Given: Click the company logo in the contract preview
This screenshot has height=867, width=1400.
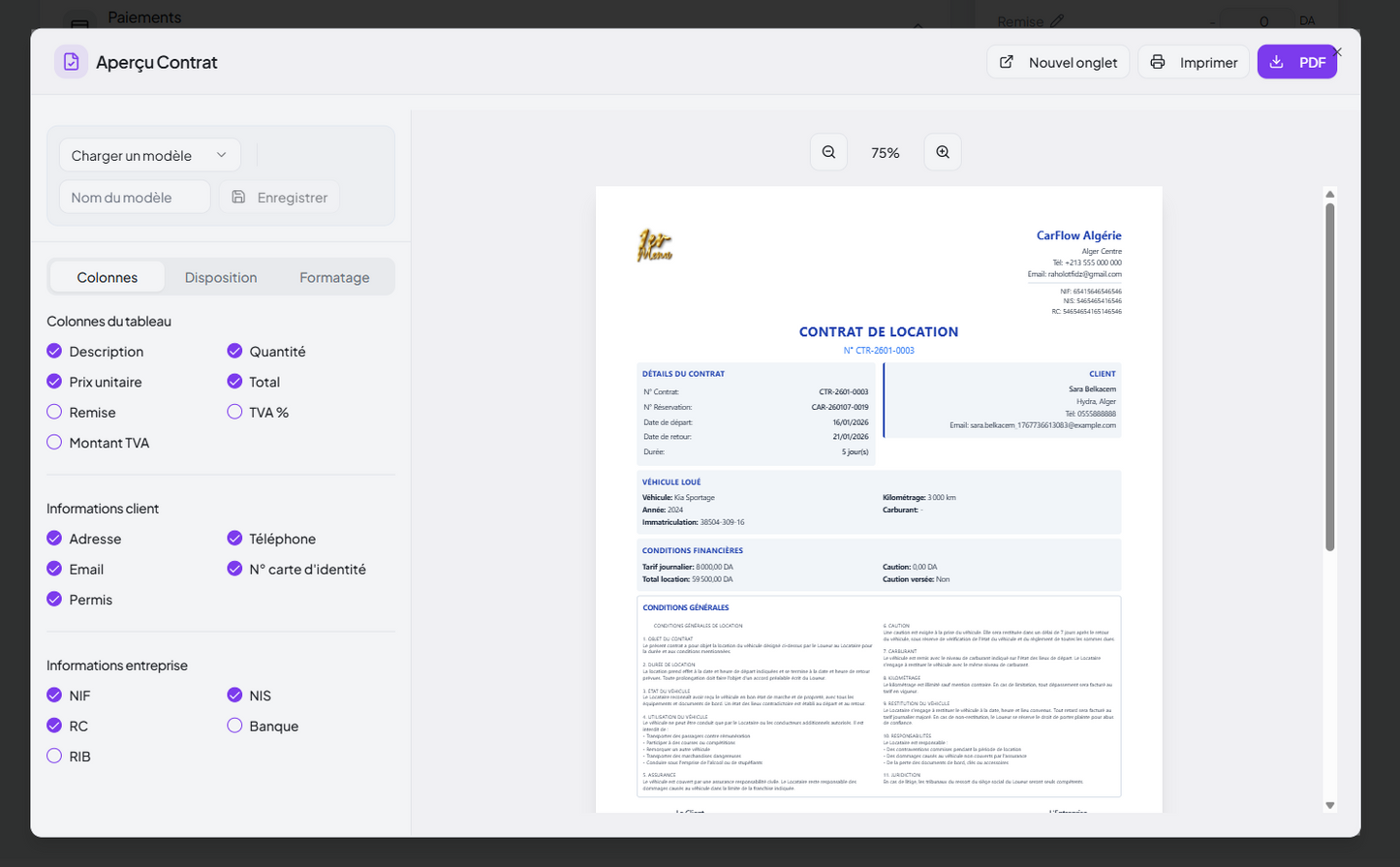Looking at the screenshot, I should pos(655,246).
